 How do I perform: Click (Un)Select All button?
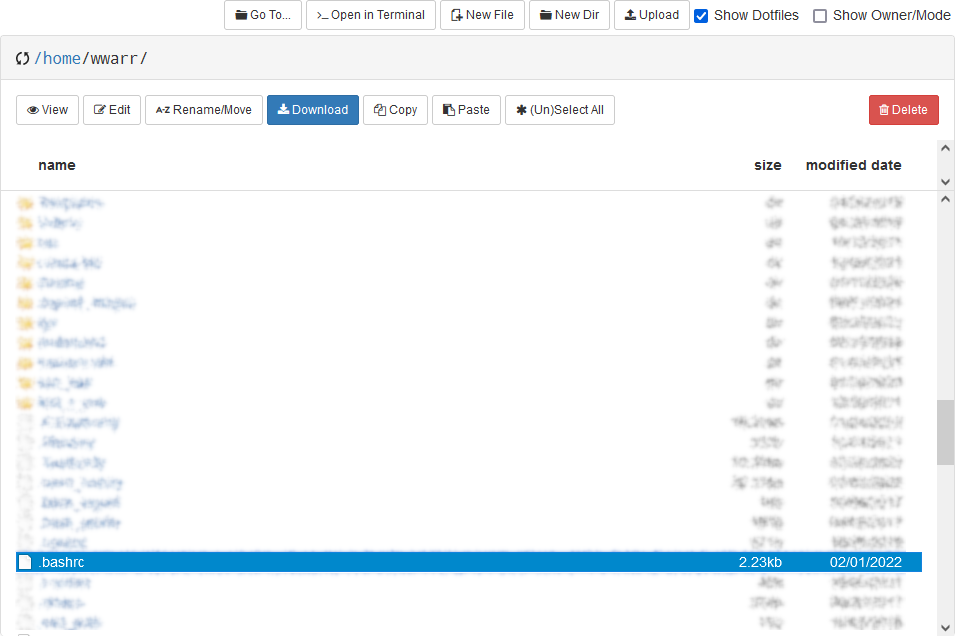pyautogui.click(x=560, y=110)
